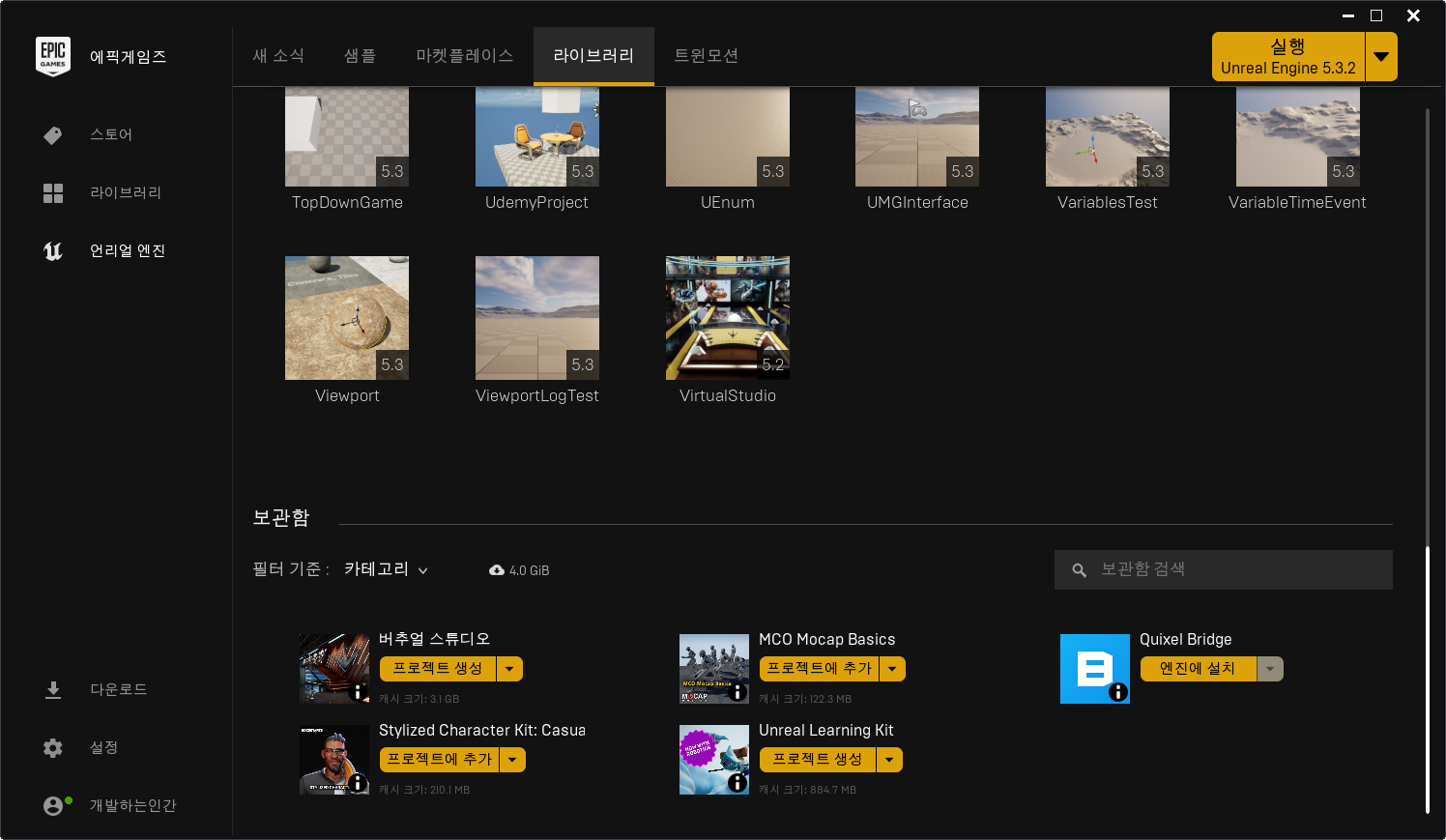Expand dropdown arrow for Quixel Bridge install button

(1270, 669)
